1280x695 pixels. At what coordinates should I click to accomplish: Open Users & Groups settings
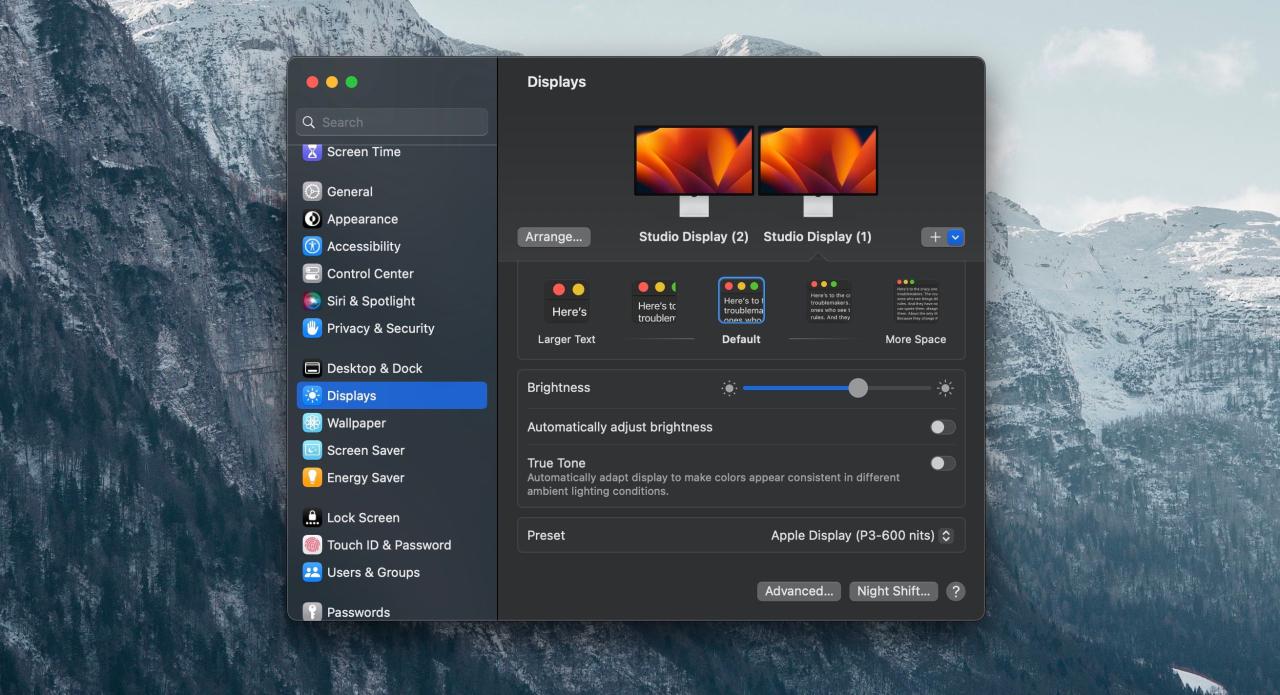[x=392, y=572]
